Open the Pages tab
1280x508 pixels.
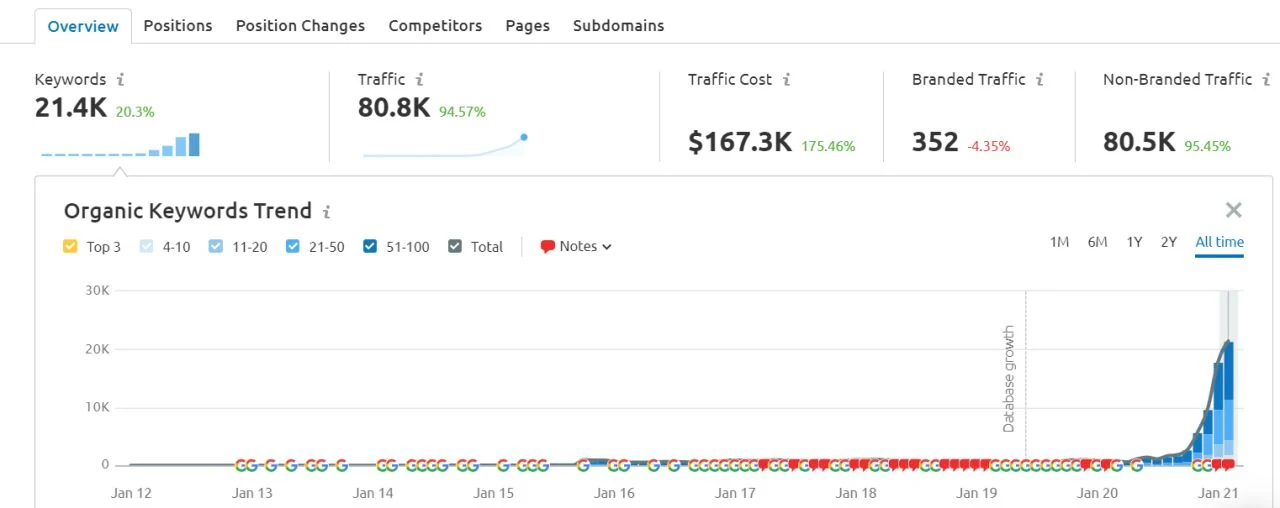tap(528, 26)
